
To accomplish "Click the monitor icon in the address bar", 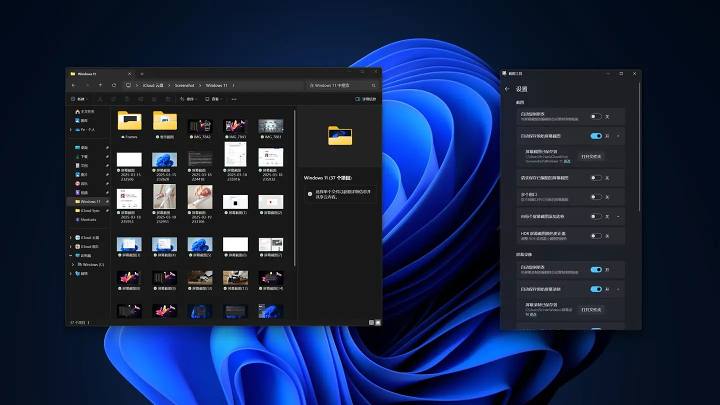I will (x=129, y=85).
